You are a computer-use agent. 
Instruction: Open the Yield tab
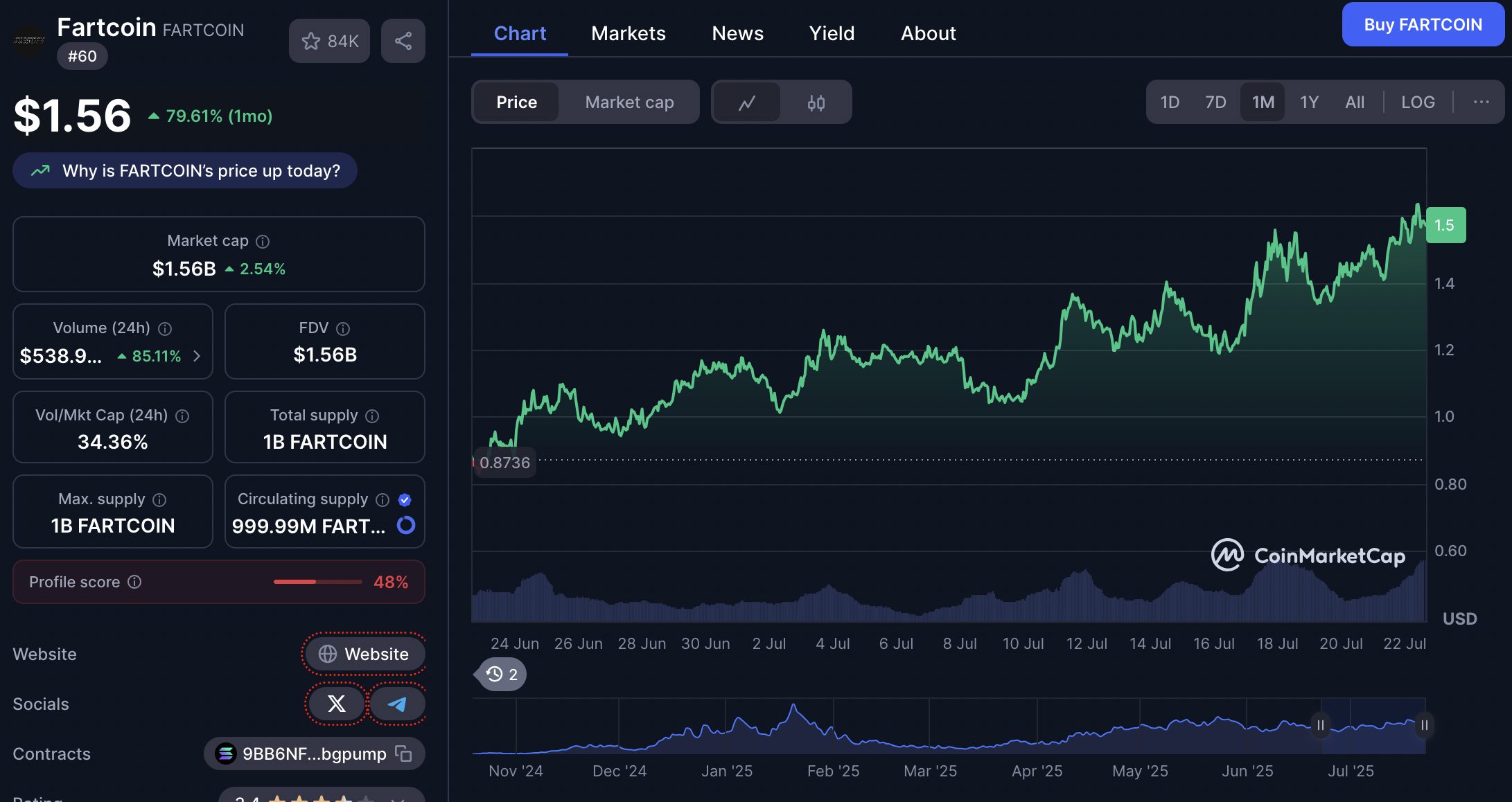point(832,33)
